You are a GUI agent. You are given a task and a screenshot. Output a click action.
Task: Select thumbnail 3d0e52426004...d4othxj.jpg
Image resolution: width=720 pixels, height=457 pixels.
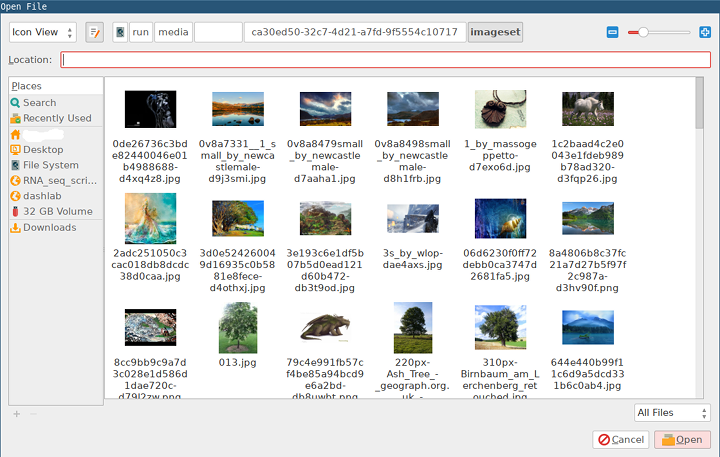click(x=238, y=219)
